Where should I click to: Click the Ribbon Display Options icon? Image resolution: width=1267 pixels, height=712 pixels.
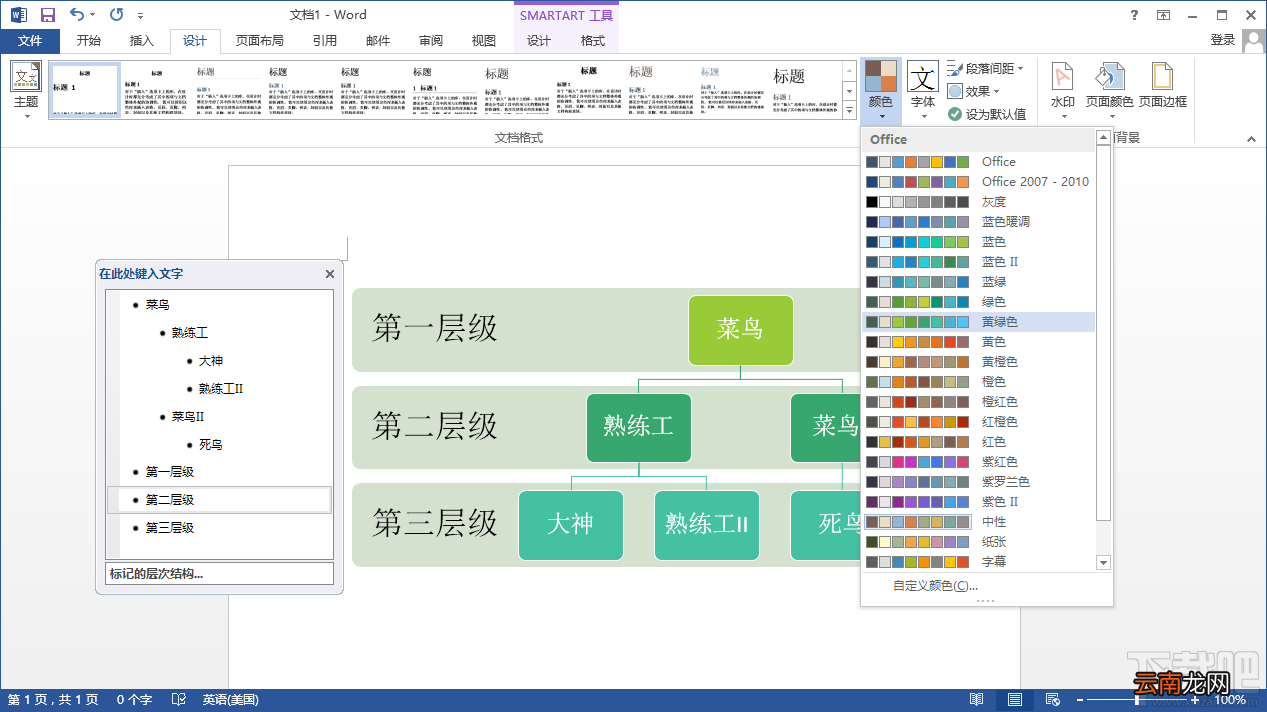pos(1163,15)
